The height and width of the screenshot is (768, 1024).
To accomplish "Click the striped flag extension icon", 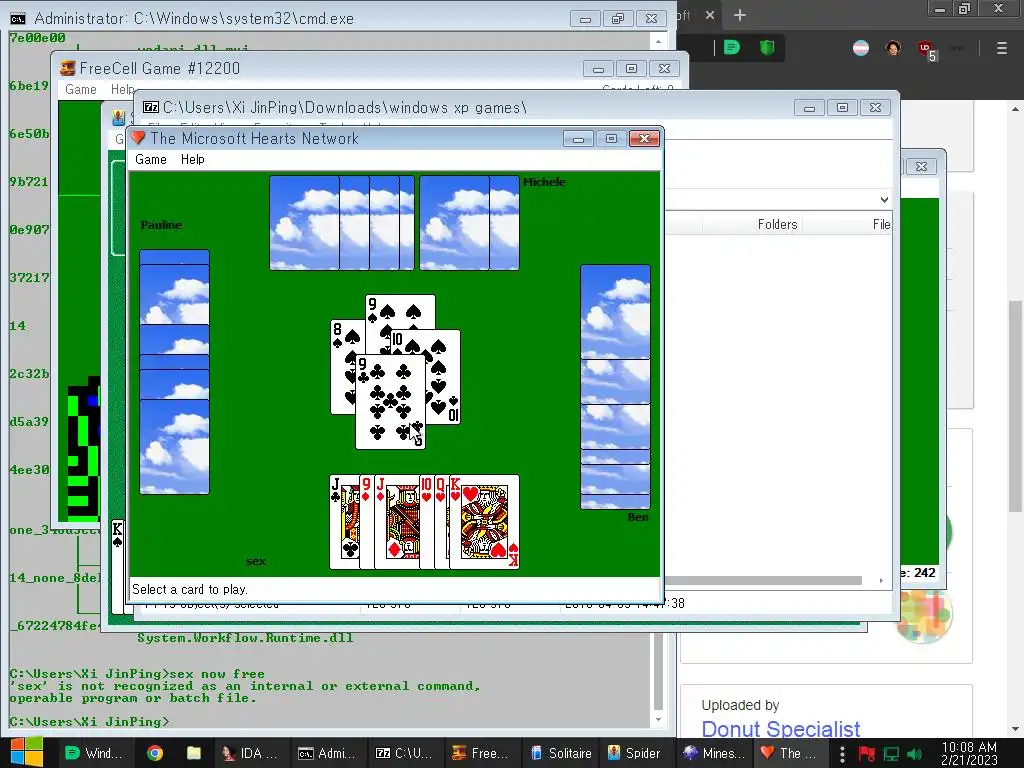I will [x=861, y=48].
